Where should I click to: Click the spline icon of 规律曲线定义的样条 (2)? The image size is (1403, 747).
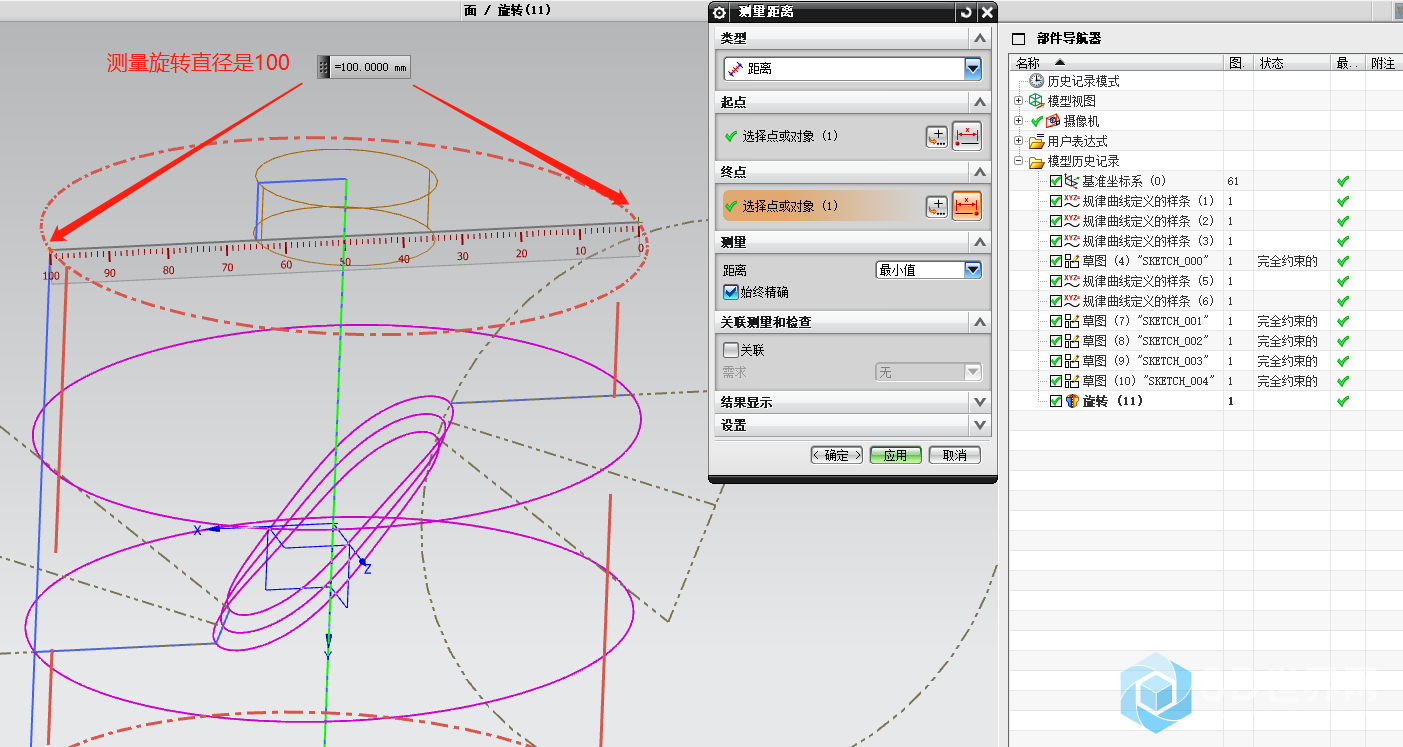click(x=1072, y=221)
